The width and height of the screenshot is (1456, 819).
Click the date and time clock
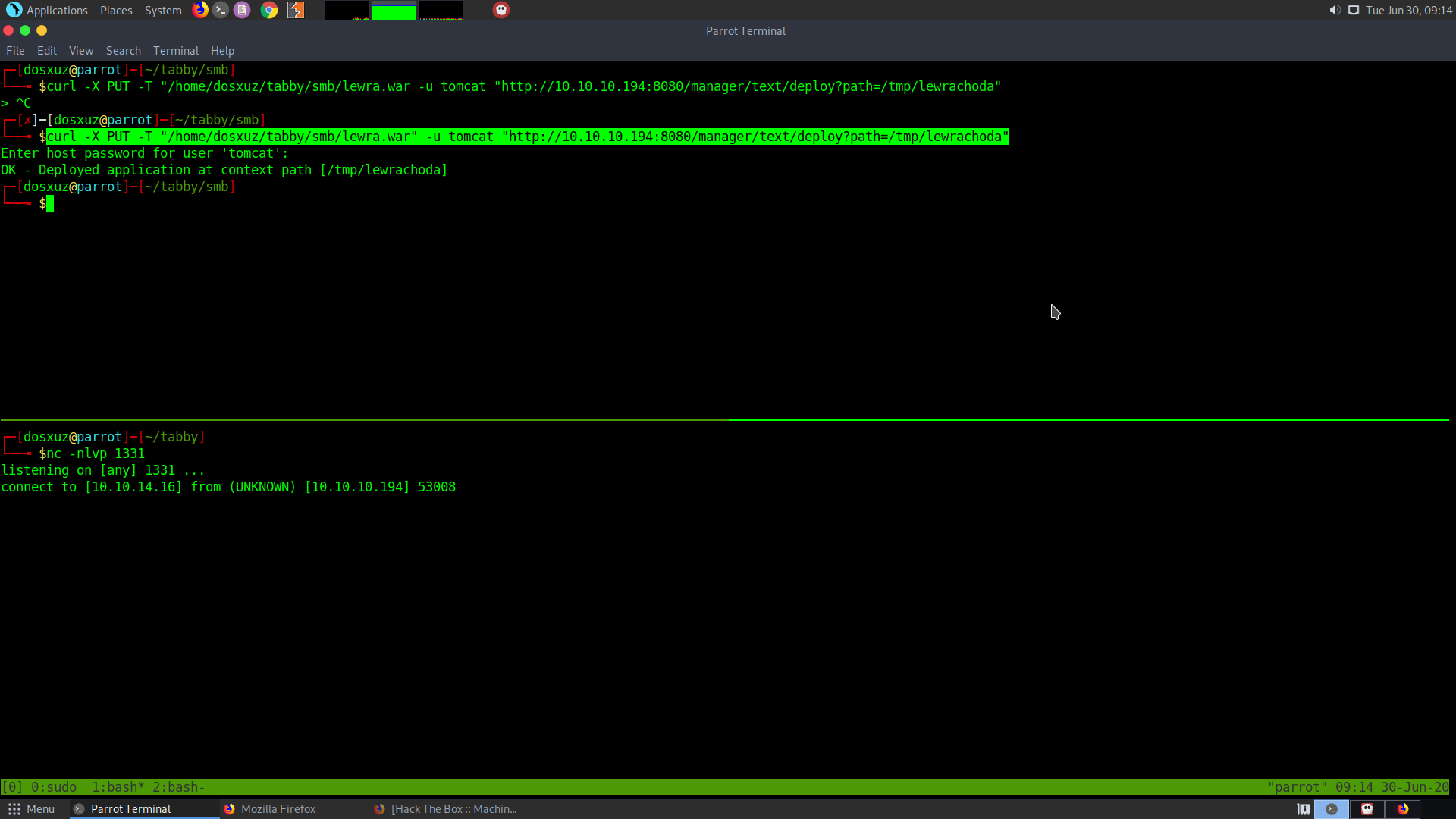click(1408, 10)
